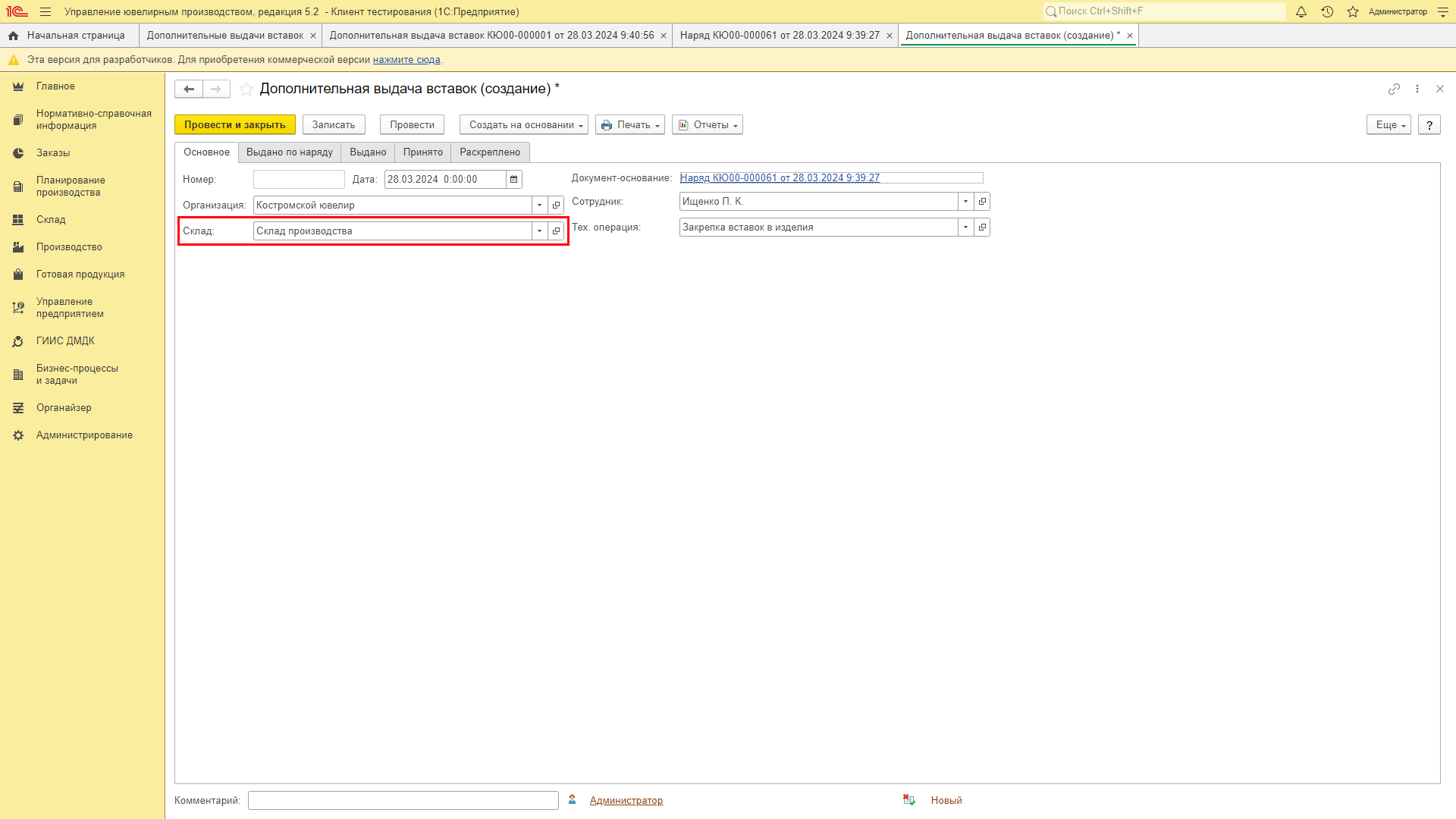Open Нормативно-справочная информация section
Viewport: 1456px width, 819px height.
pos(83,120)
